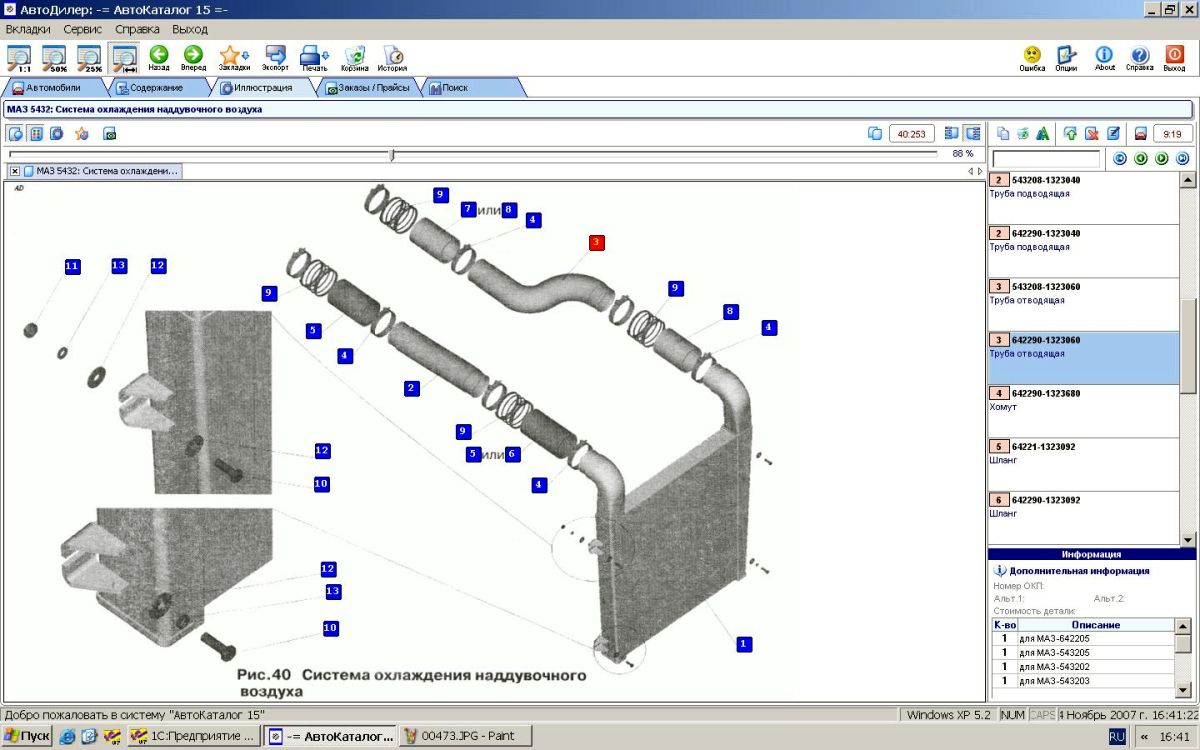This screenshot has width=1200, height=750.
Task: Click green up-arrow parts icon
Action: [x=1071, y=133]
